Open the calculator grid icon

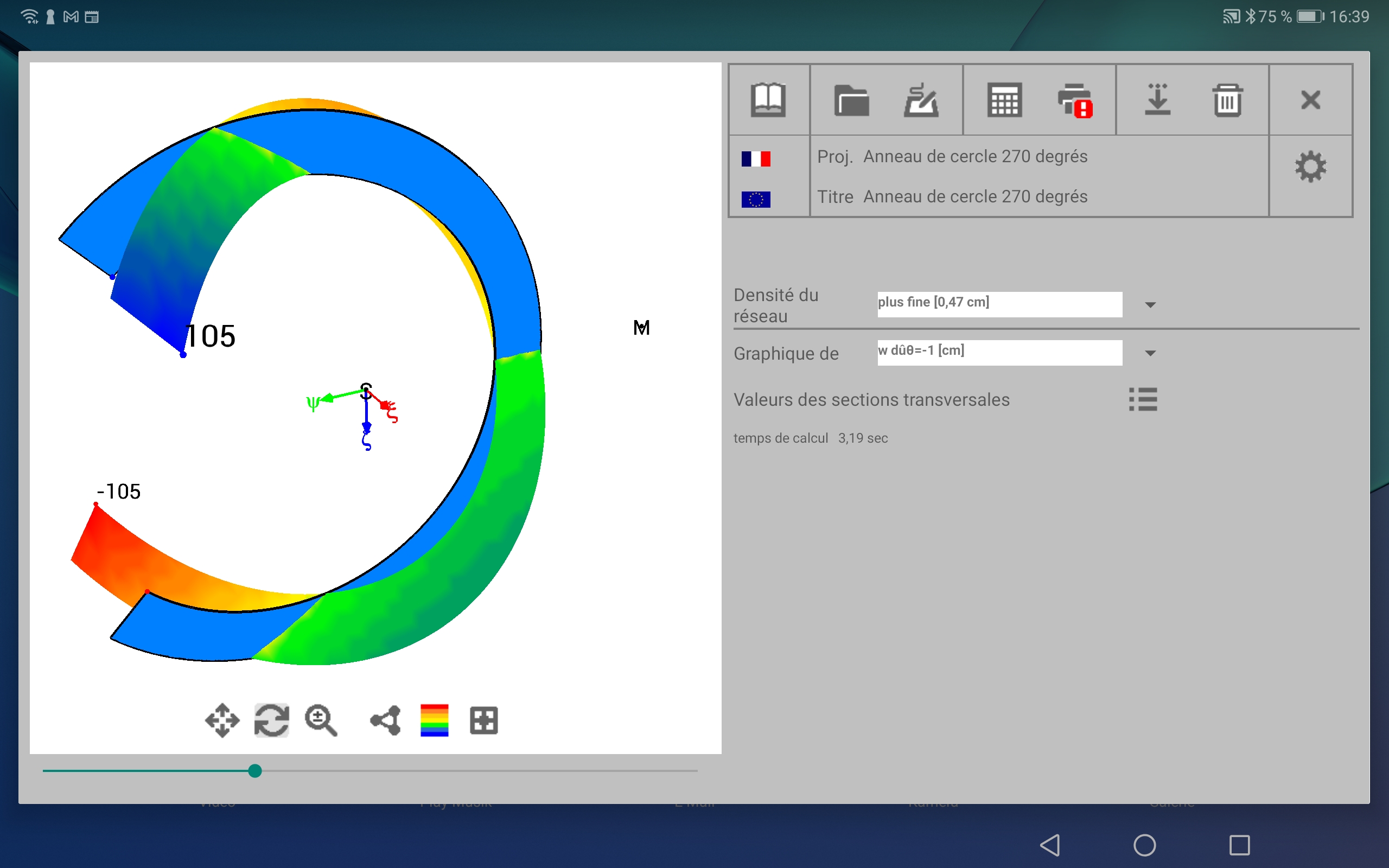coord(1004,100)
